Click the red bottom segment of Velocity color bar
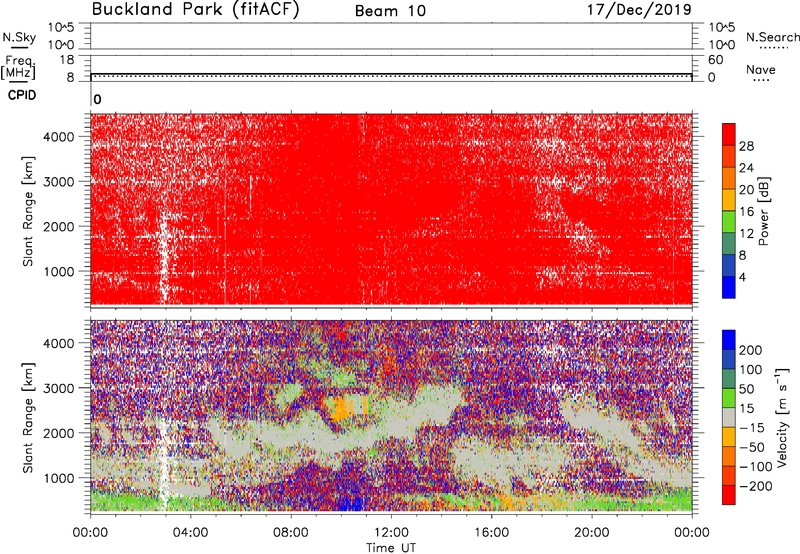This screenshot has height=554, width=800. pyautogui.click(x=729, y=495)
